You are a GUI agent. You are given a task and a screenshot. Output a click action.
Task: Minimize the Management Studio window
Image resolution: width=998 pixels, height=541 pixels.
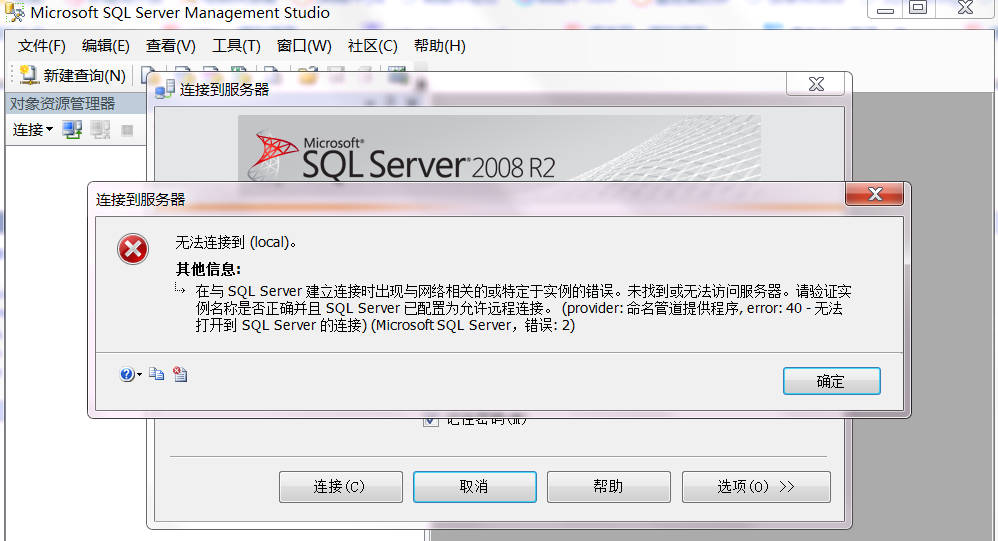coord(885,9)
